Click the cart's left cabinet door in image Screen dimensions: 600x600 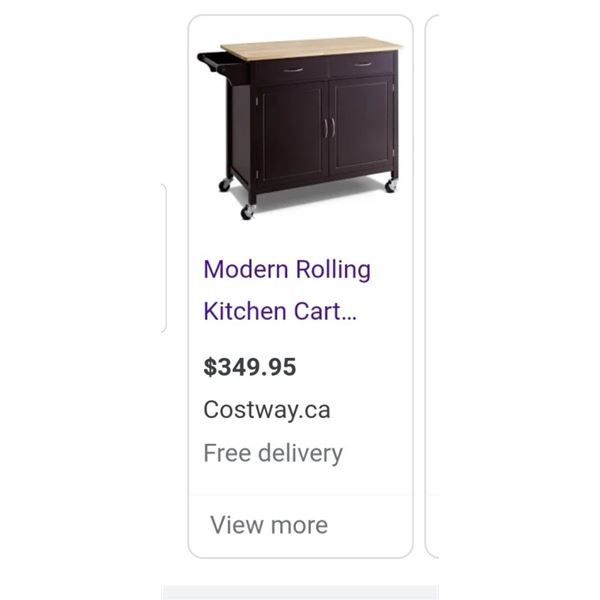tap(291, 132)
